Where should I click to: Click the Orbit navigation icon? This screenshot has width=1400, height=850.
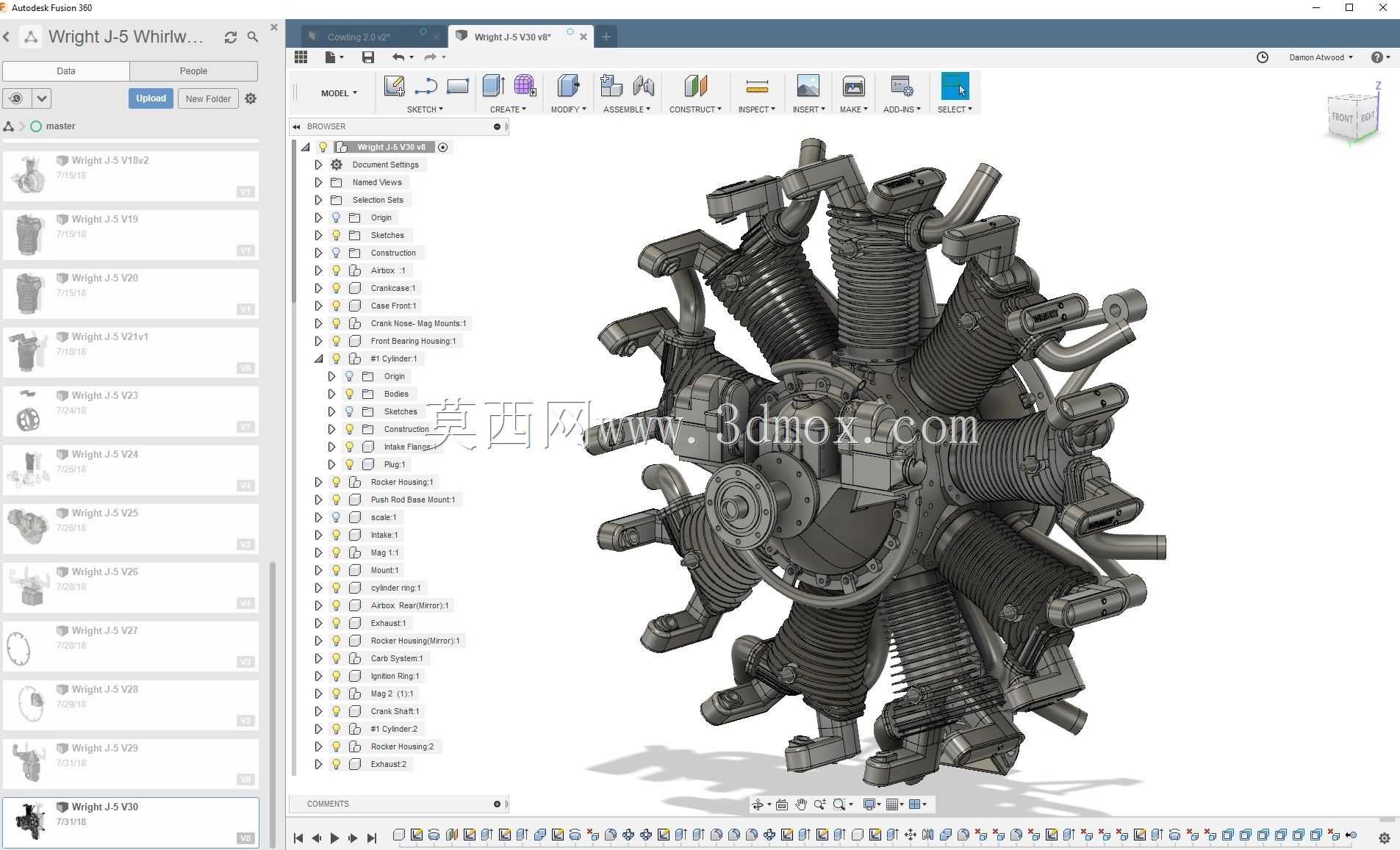pos(758,804)
